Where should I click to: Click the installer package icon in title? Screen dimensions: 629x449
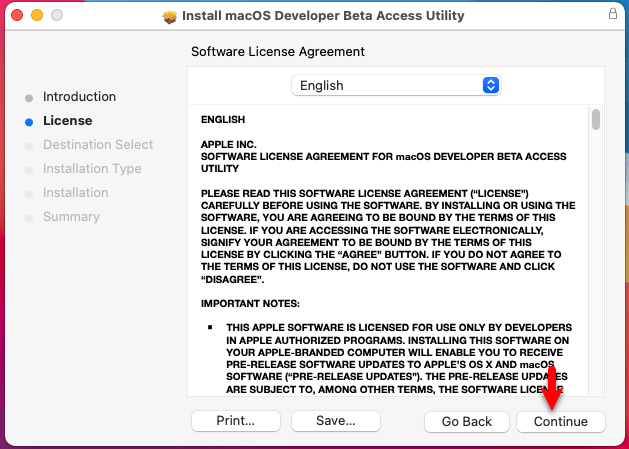pos(170,16)
